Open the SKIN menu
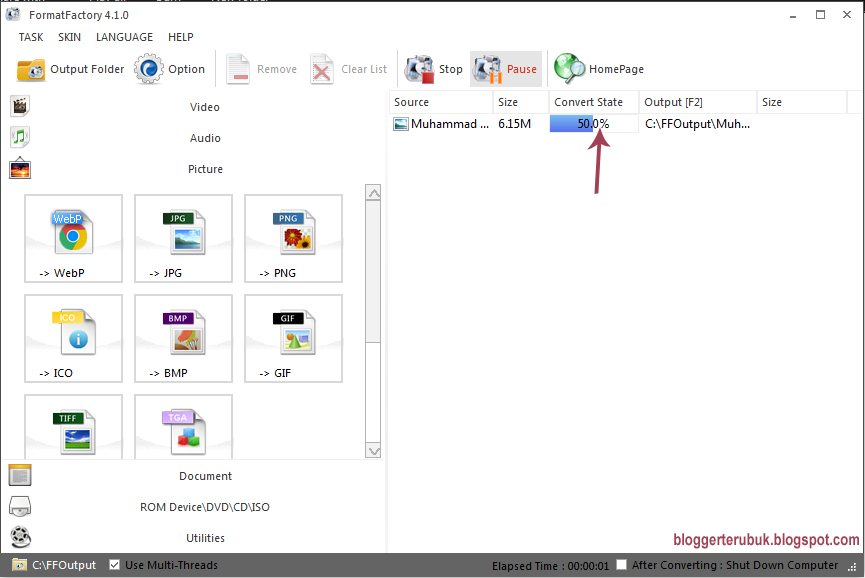 [x=70, y=37]
